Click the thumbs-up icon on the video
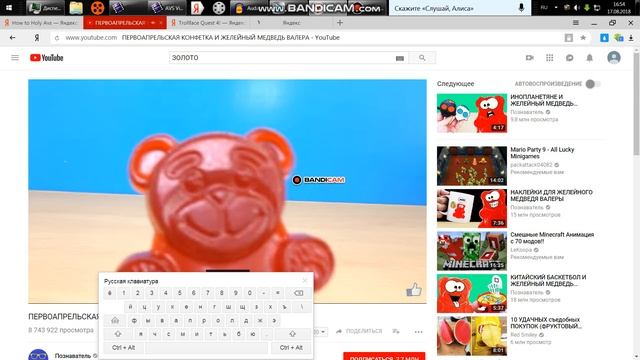The width and height of the screenshot is (640, 360). tap(413, 290)
